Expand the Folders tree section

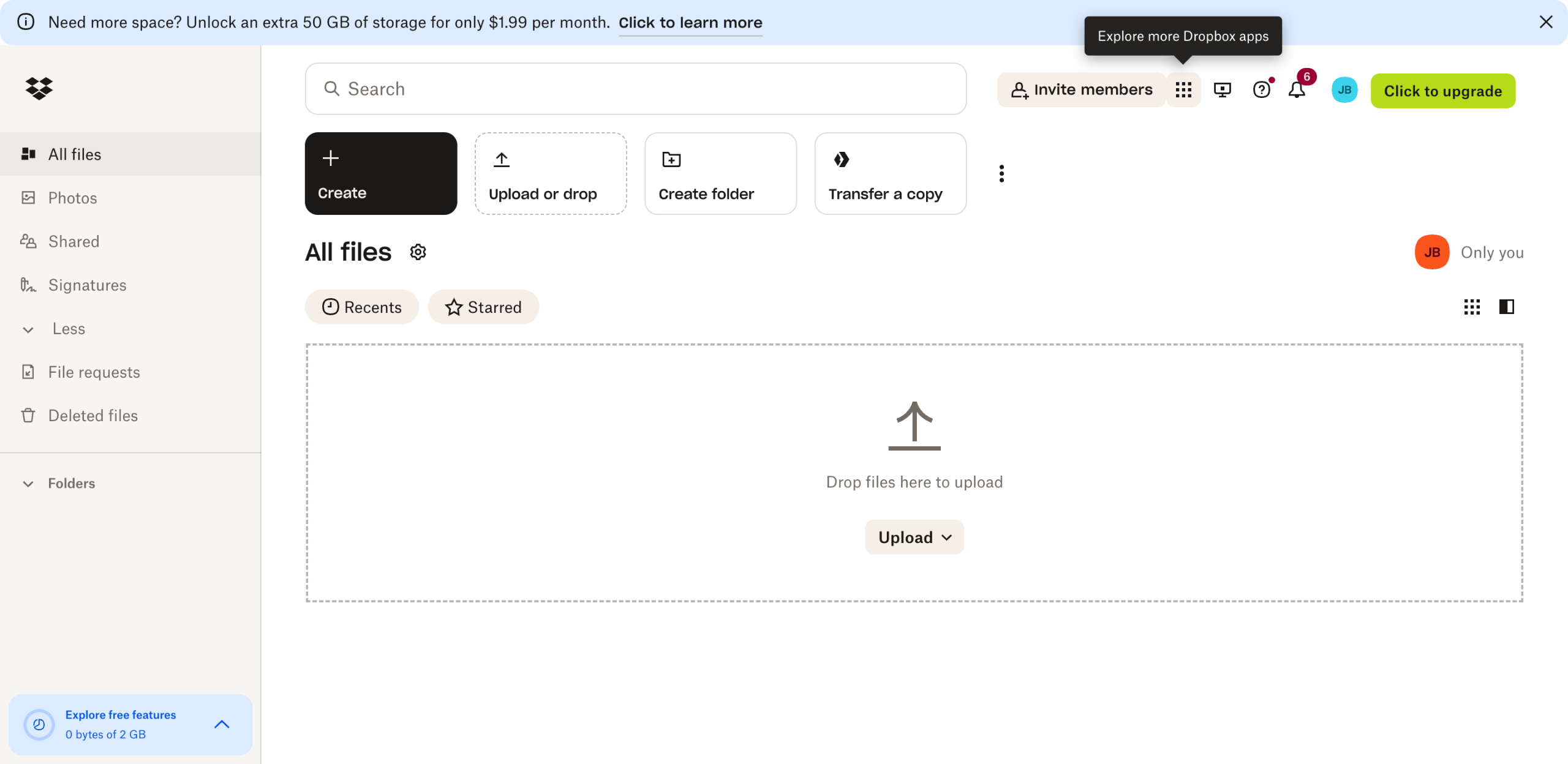tap(28, 484)
